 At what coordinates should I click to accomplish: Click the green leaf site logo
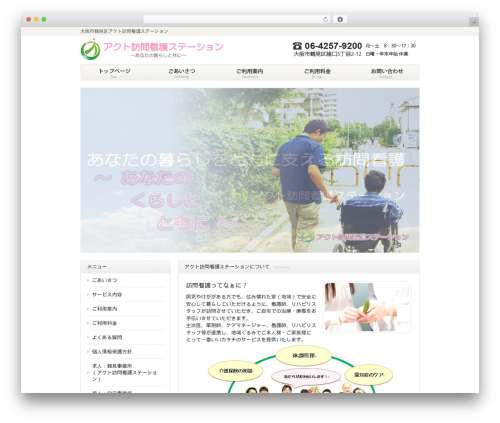pos(90,49)
